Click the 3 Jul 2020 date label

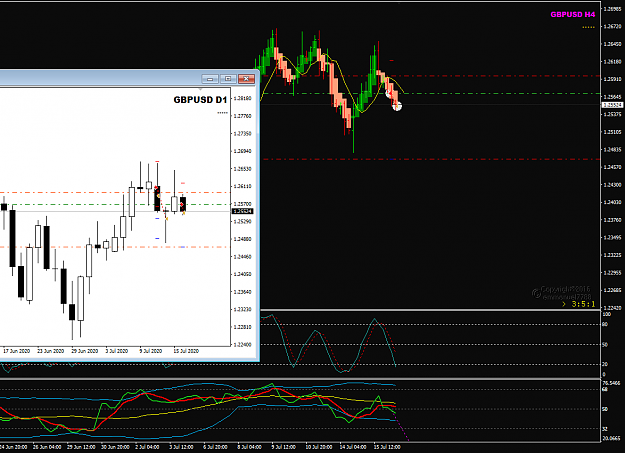click(117, 351)
